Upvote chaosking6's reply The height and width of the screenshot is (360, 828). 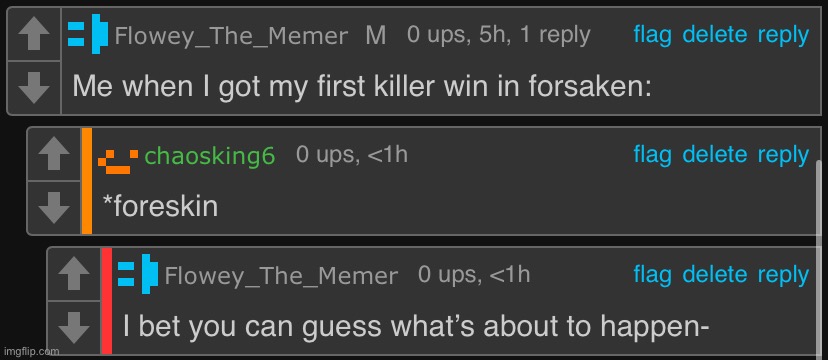pos(54,155)
